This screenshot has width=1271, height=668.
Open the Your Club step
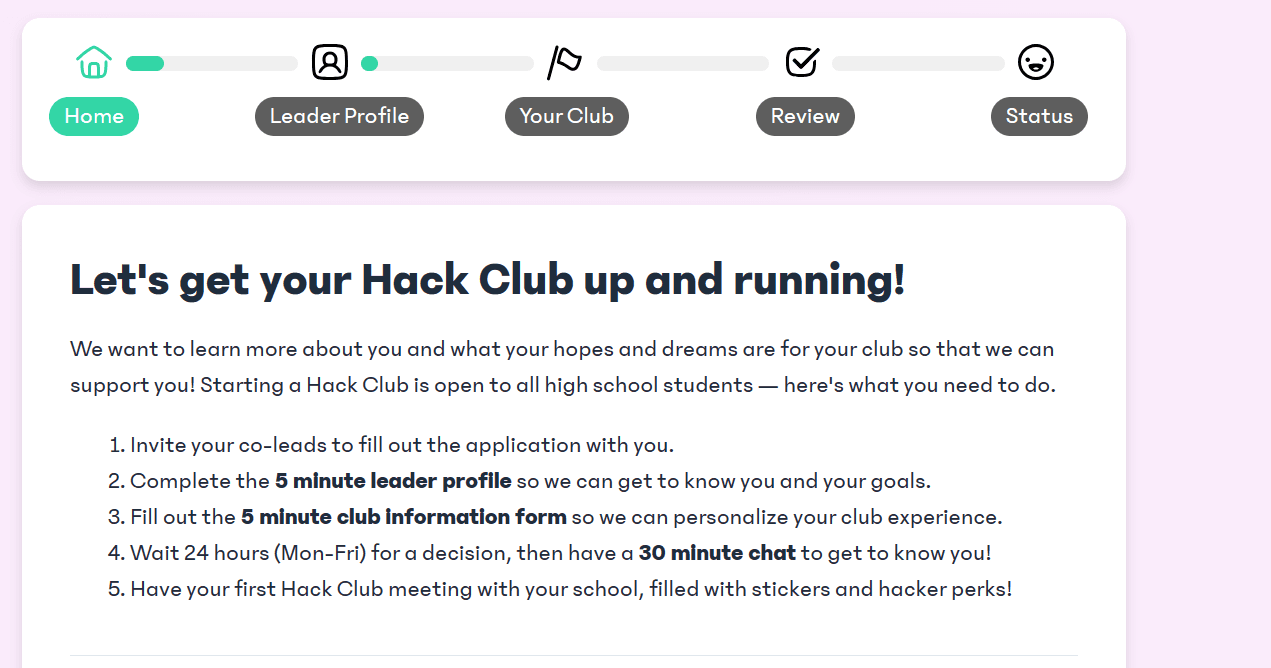point(566,116)
